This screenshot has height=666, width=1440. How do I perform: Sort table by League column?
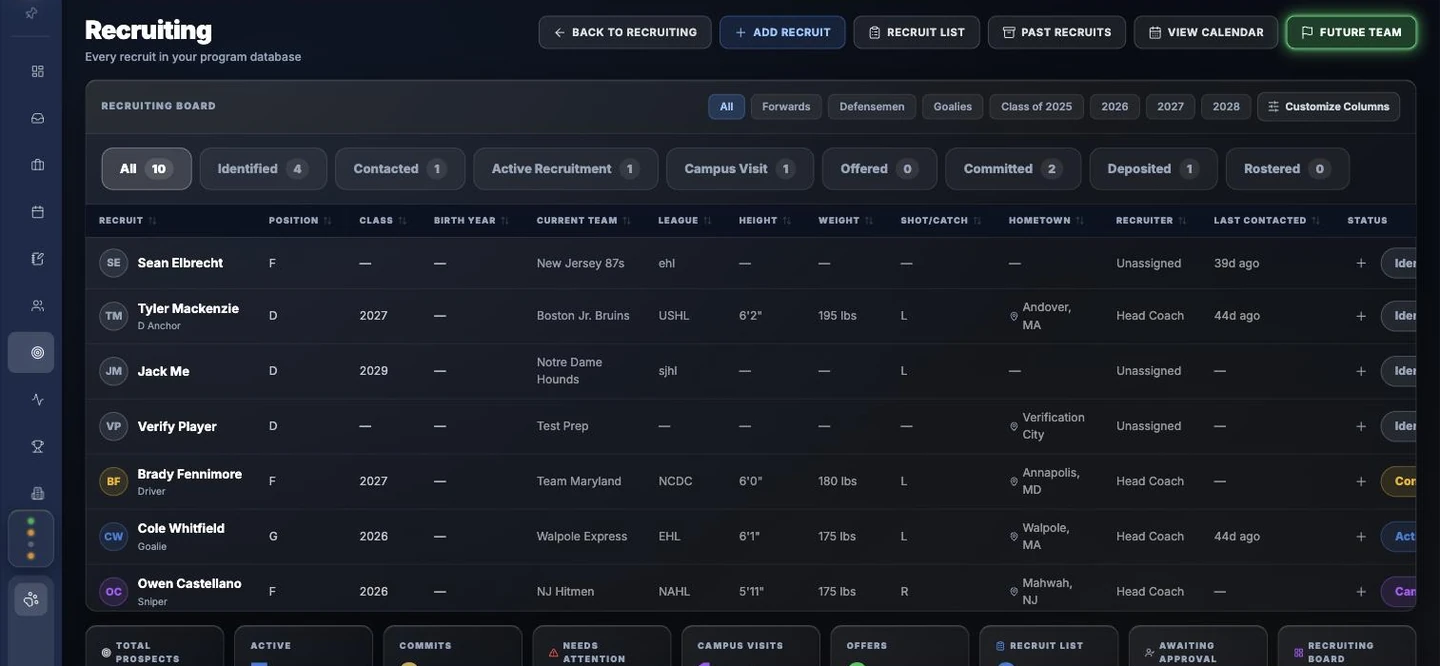[x=685, y=220]
